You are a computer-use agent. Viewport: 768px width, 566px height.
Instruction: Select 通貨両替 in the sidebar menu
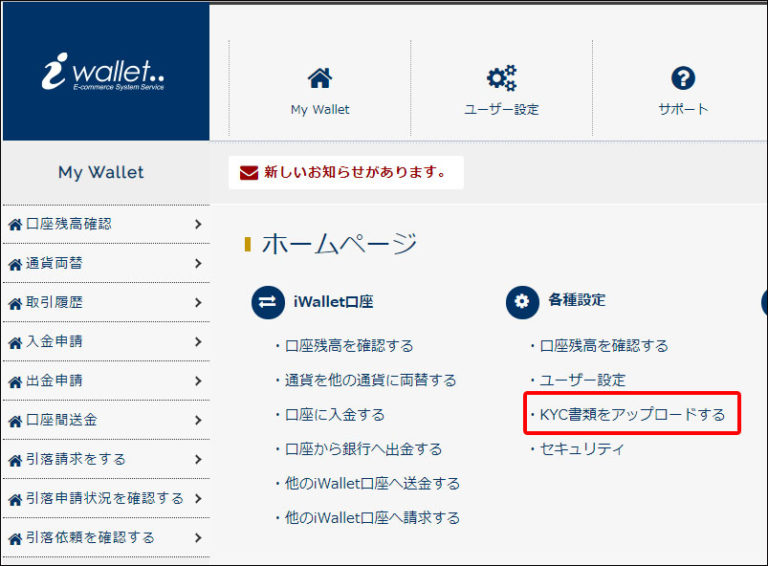[x=106, y=263]
